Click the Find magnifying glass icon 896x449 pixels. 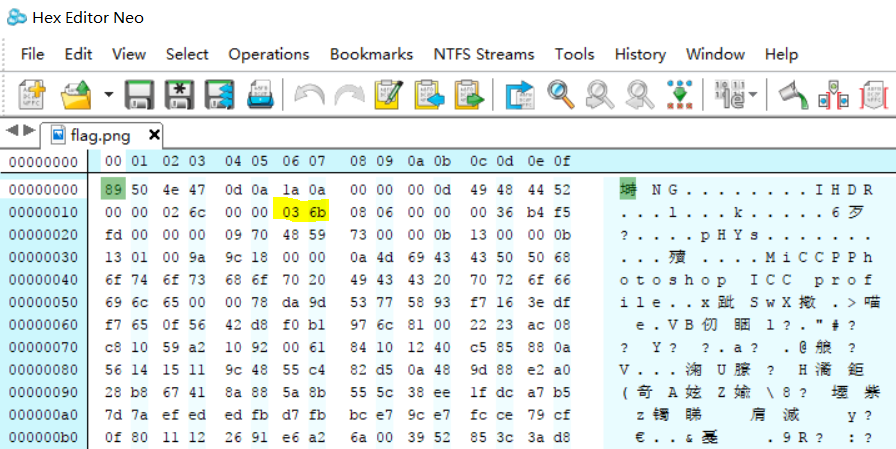(561, 94)
